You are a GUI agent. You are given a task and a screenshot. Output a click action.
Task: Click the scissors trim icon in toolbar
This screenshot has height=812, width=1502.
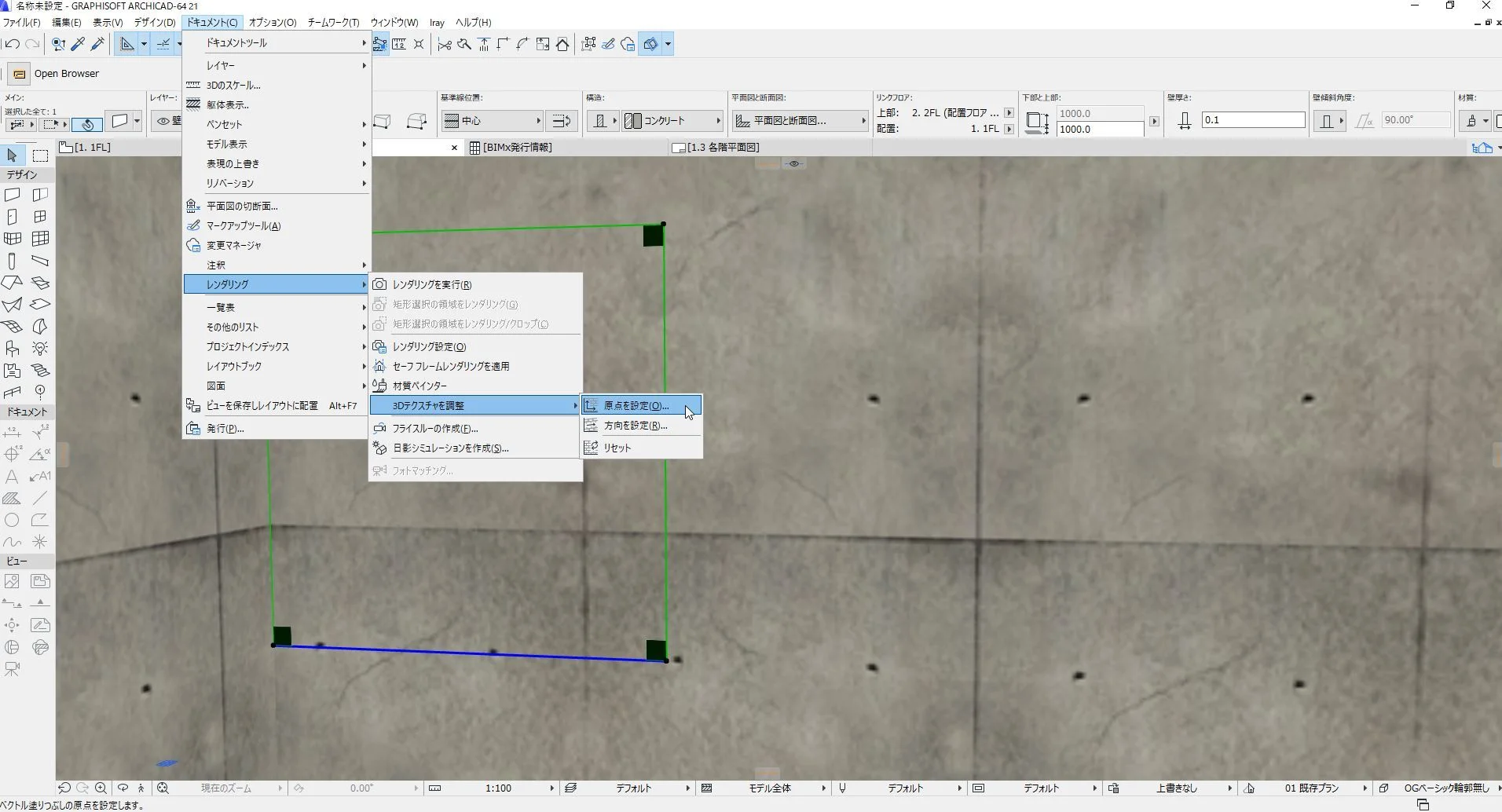[445, 45]
